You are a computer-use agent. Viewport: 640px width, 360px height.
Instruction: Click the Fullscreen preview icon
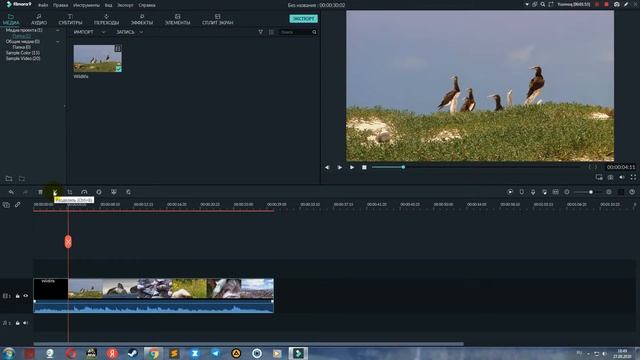(633, 177)
